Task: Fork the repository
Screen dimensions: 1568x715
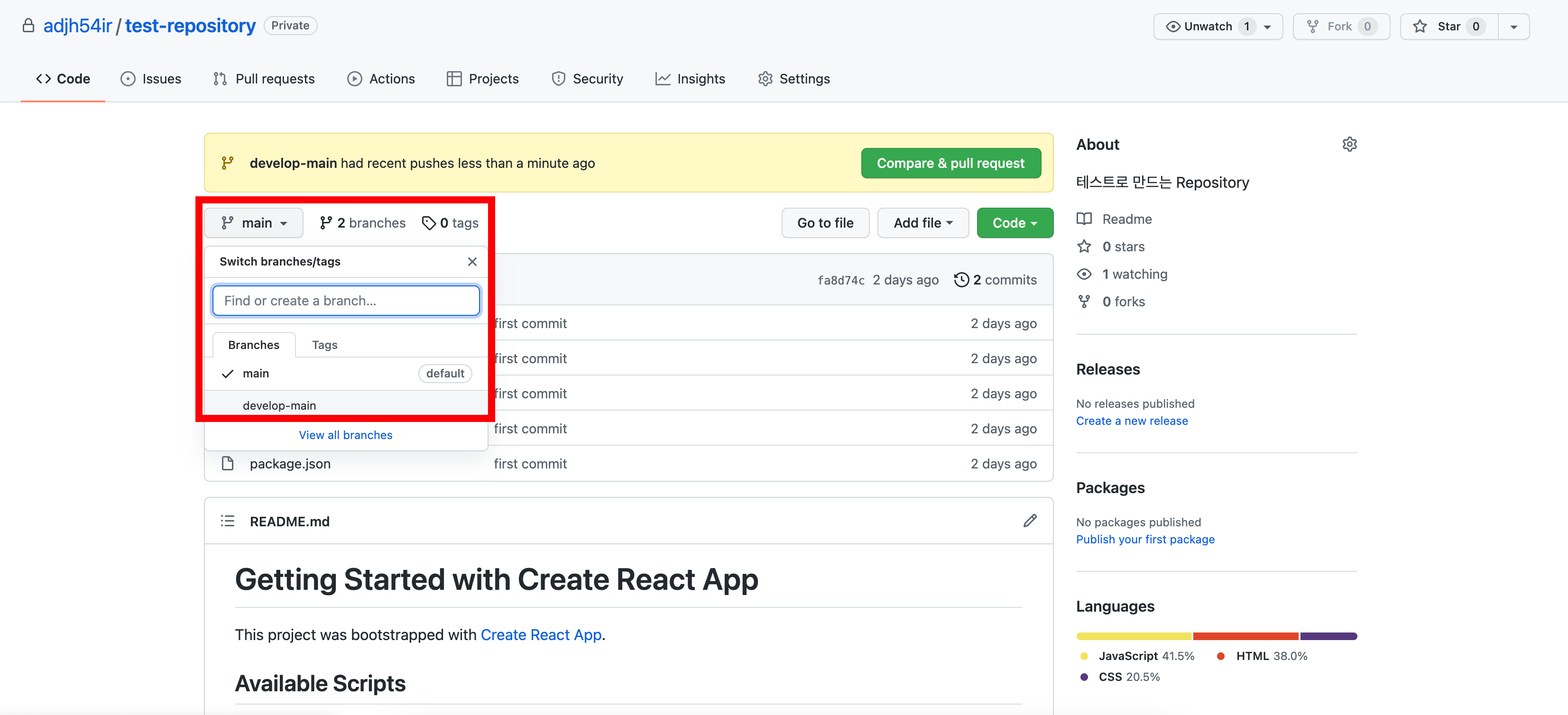Action: (1342, 27)
